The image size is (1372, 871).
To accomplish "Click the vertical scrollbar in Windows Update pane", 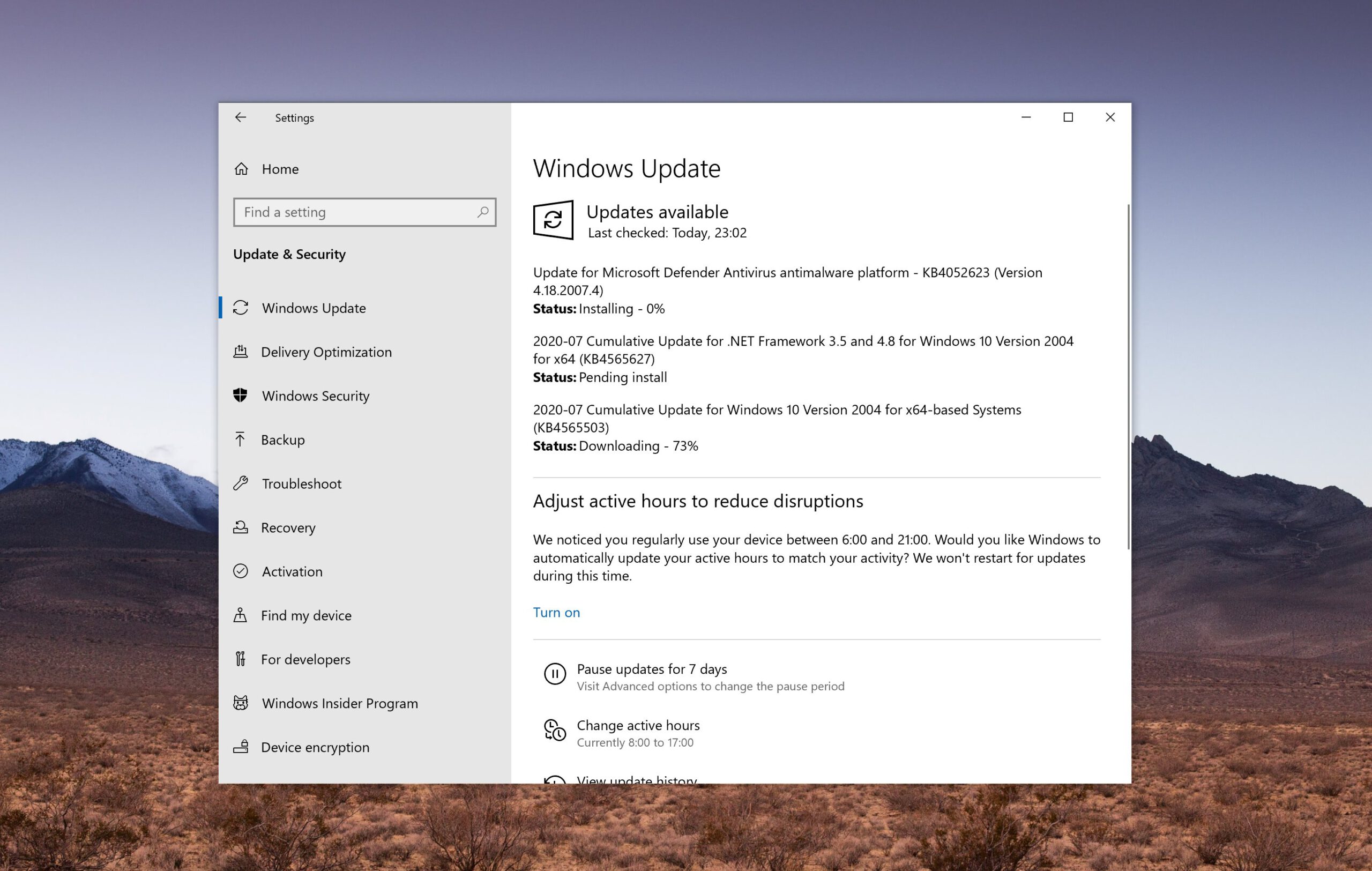I will coord(1128,377).
